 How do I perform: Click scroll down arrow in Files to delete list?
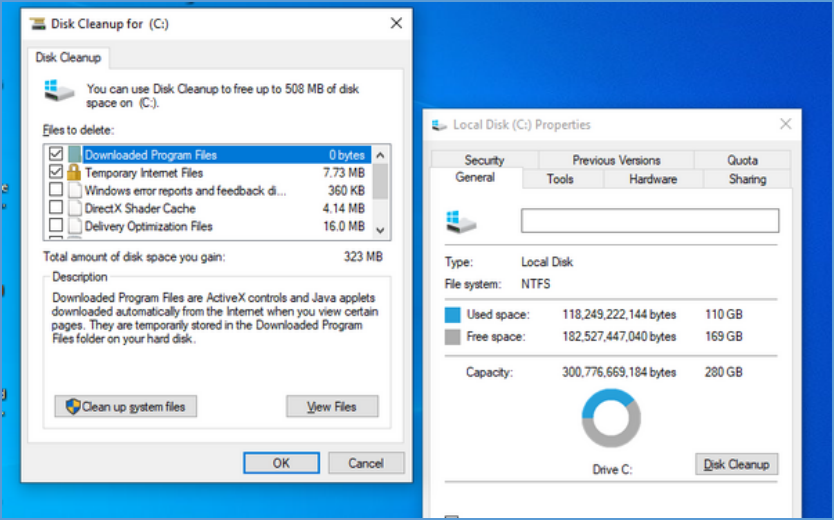click(x=380, y=230)
